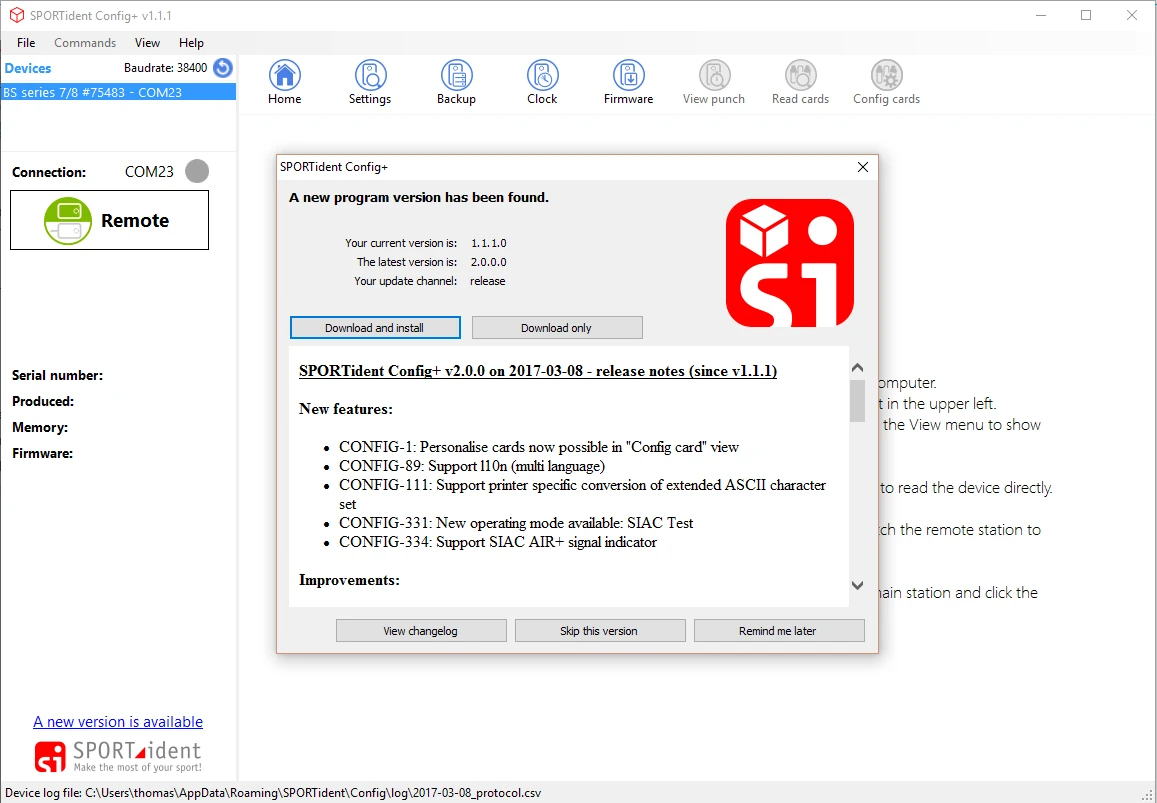Screen dimensions: 1157x803
Task: Open the Settings toolbar icon
Action: click(370, 82)
